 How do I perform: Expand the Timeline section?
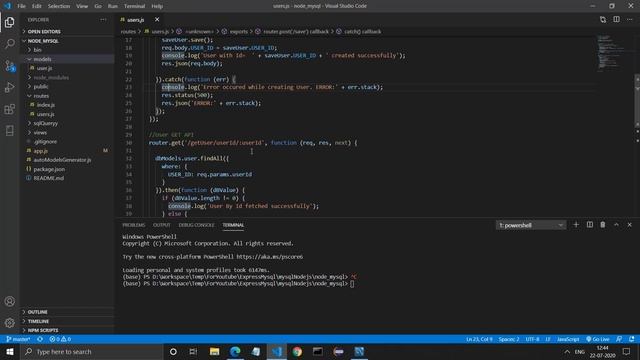coord(67,321)
